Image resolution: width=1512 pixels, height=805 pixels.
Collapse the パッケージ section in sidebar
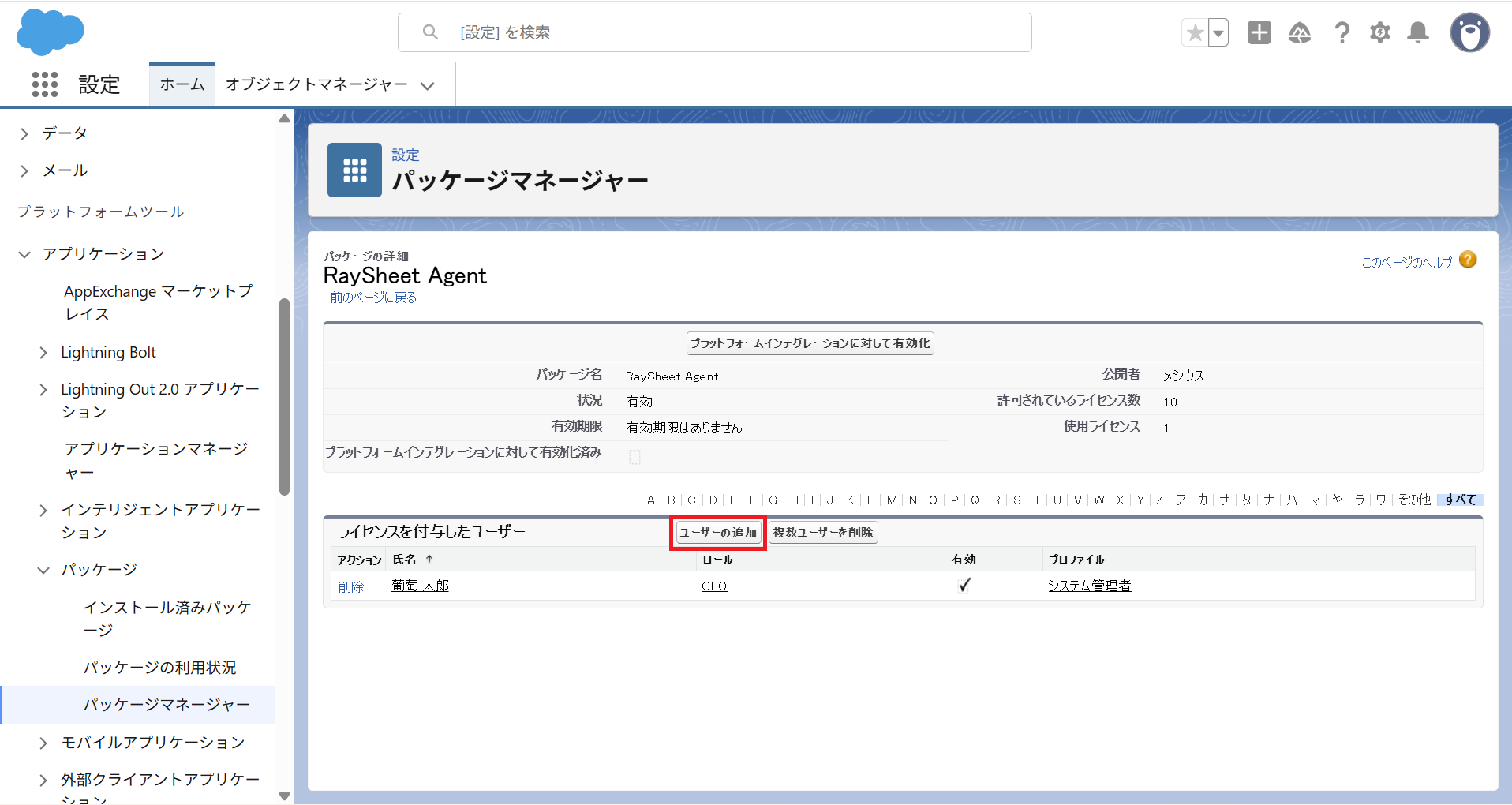43,570
